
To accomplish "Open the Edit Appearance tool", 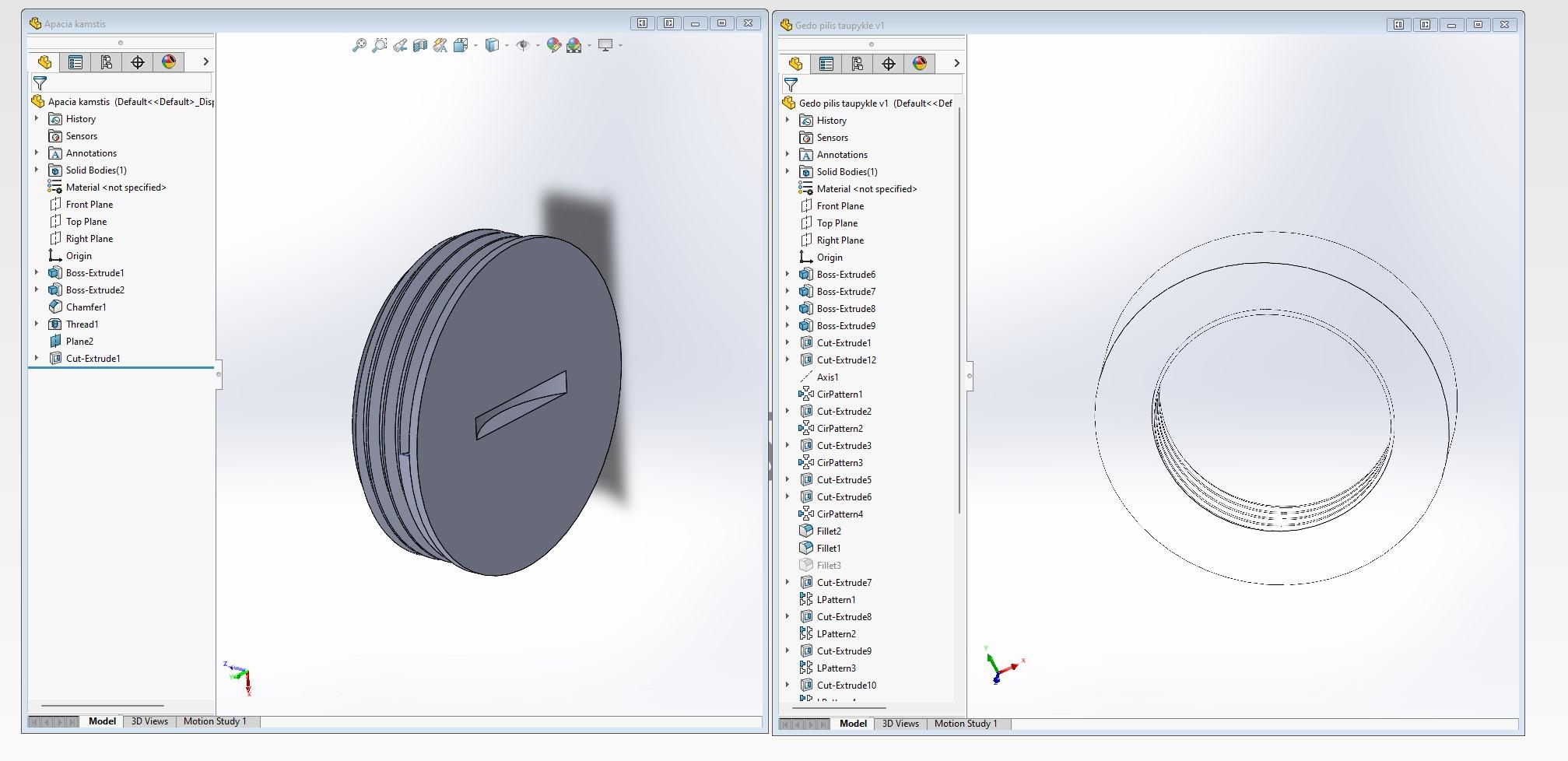I will click(554, 45).
